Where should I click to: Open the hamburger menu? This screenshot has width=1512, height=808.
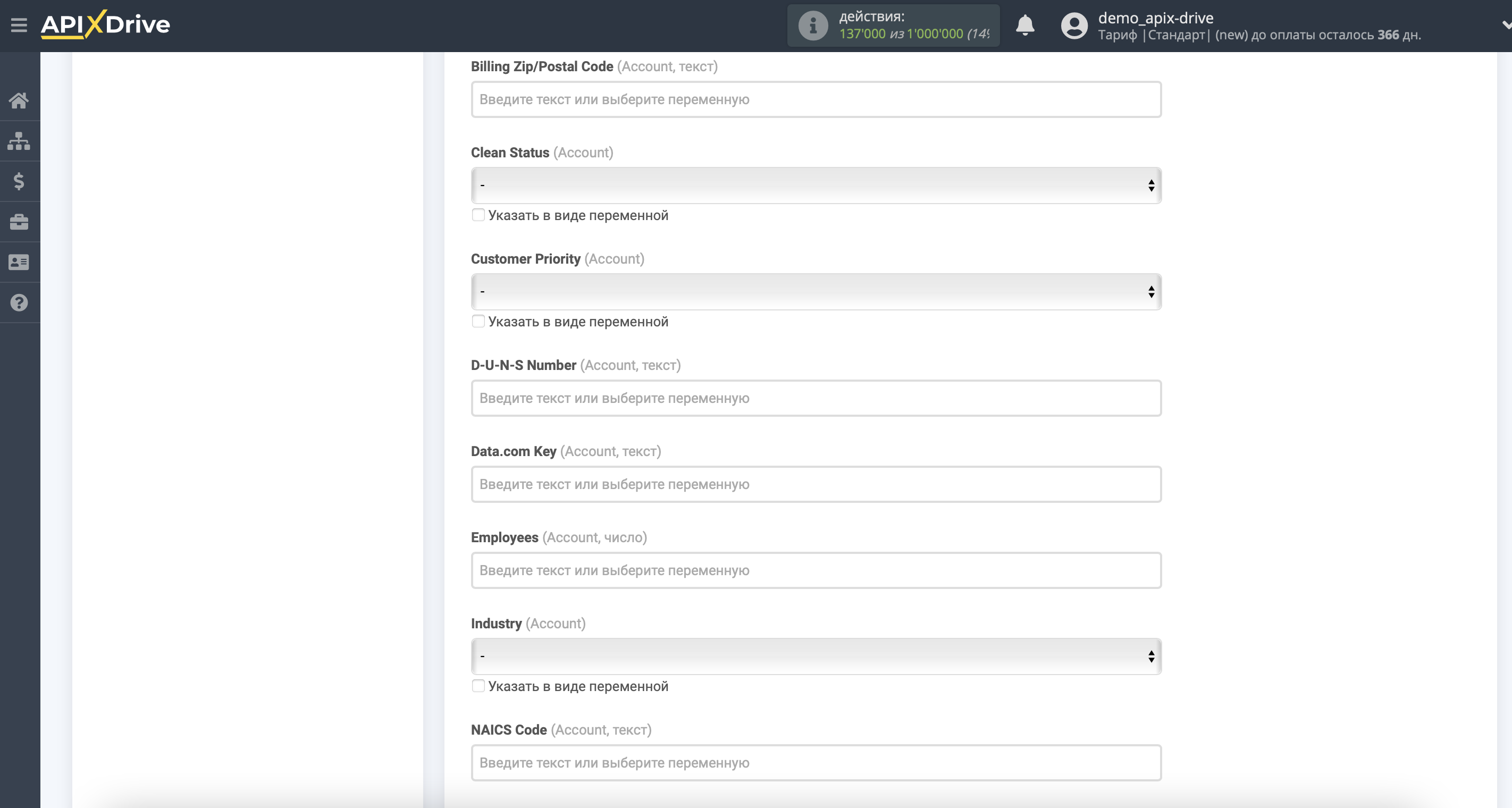tap(19, 24)
